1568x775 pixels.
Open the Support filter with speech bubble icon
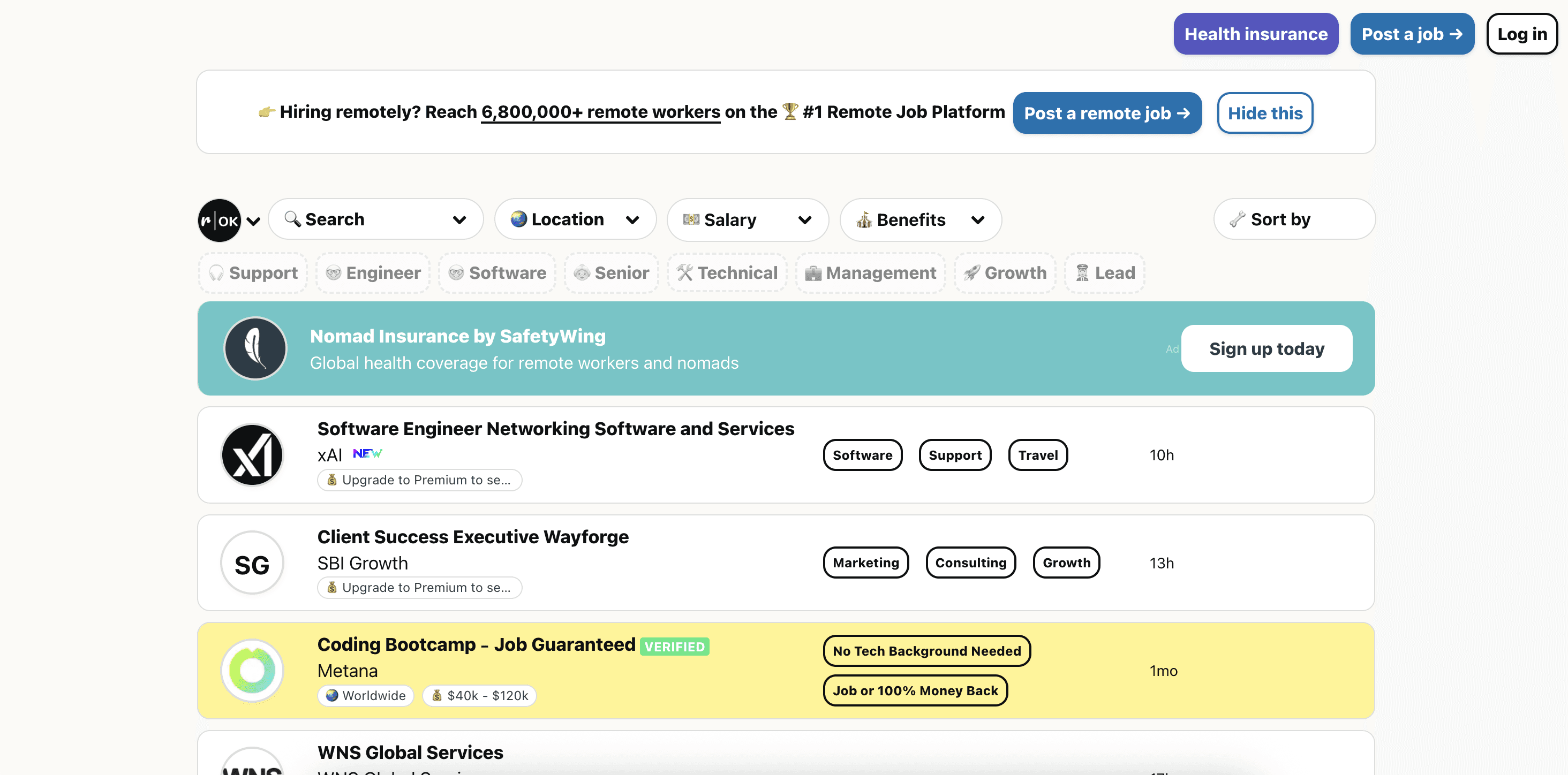[253, 272]
